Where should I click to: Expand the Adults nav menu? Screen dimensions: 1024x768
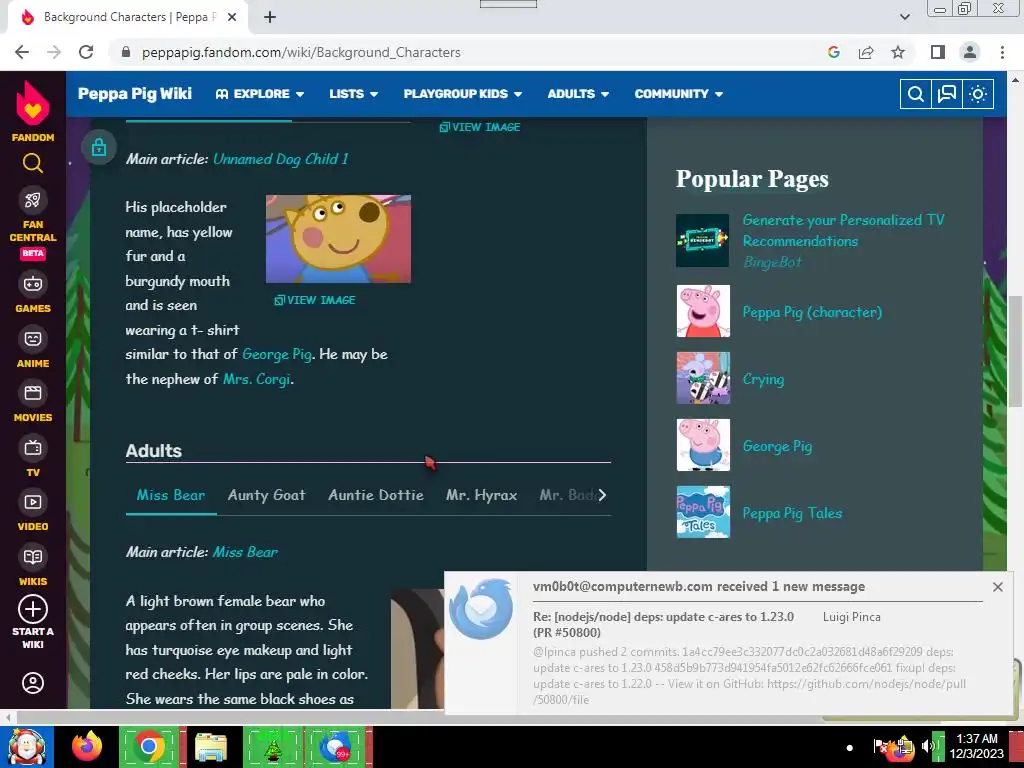[x=578, y=94]
